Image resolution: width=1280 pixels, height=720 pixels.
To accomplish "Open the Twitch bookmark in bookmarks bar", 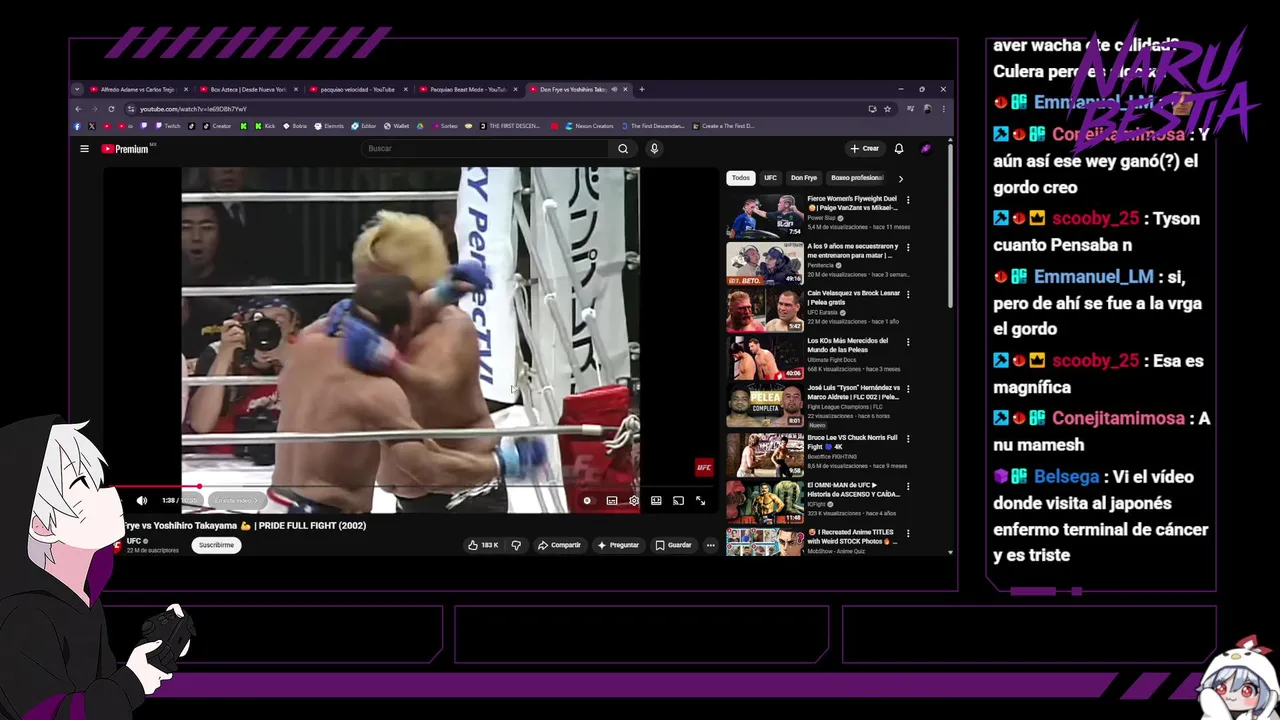I will click(166, 126).
